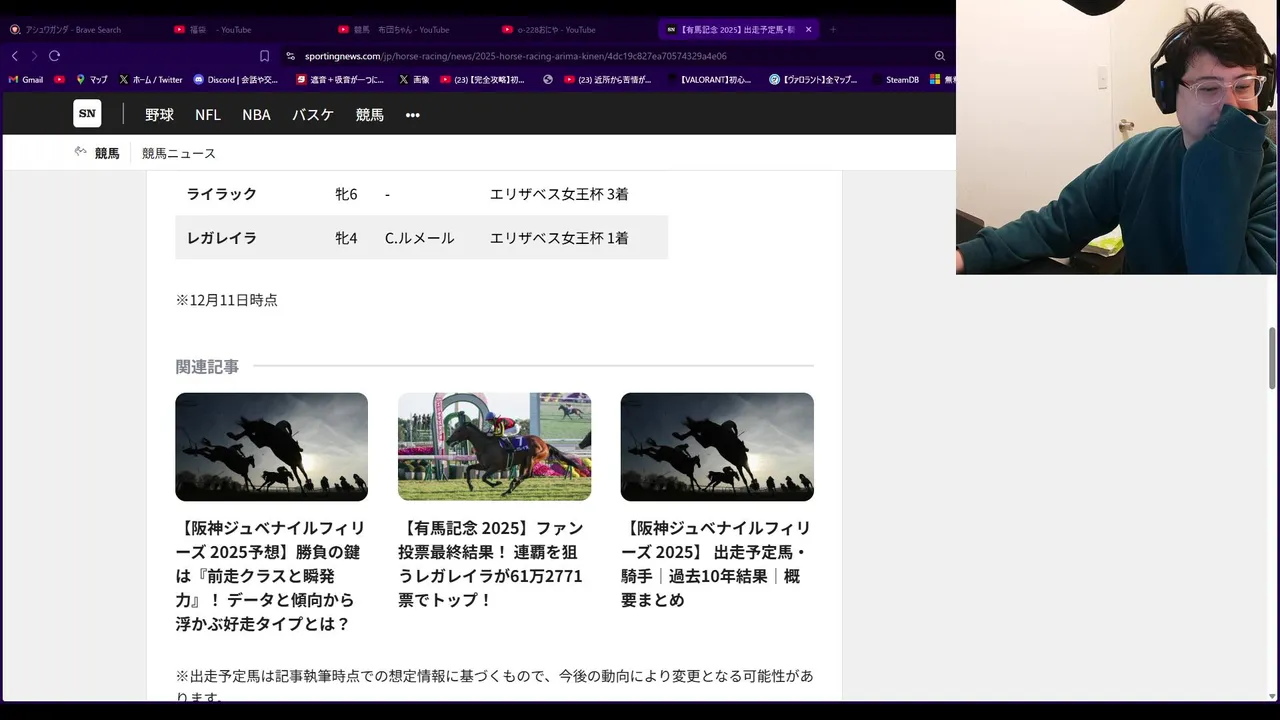Click the scrollbar down arrow
1280x720 pixels.
(x=1273, y=696)
